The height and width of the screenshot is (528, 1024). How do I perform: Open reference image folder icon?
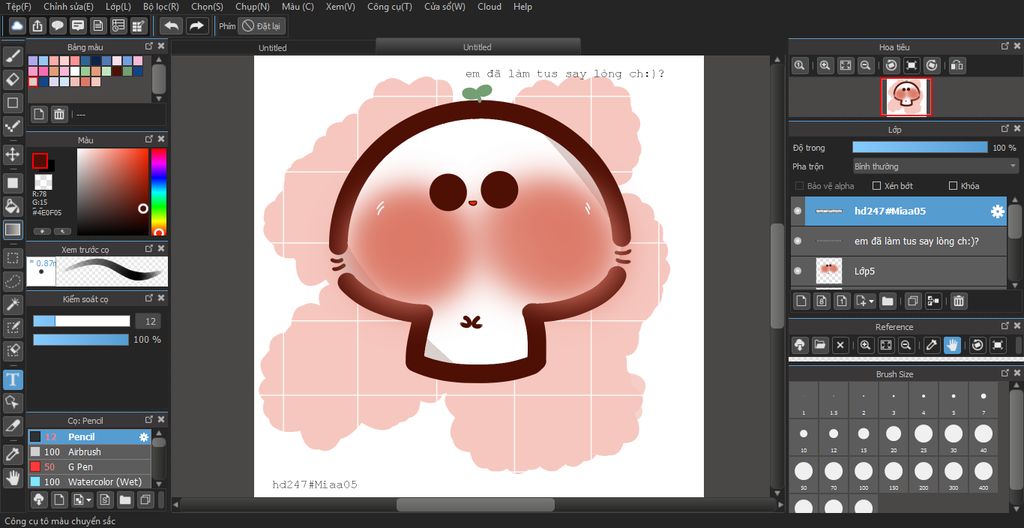click(x=820, y=345)
